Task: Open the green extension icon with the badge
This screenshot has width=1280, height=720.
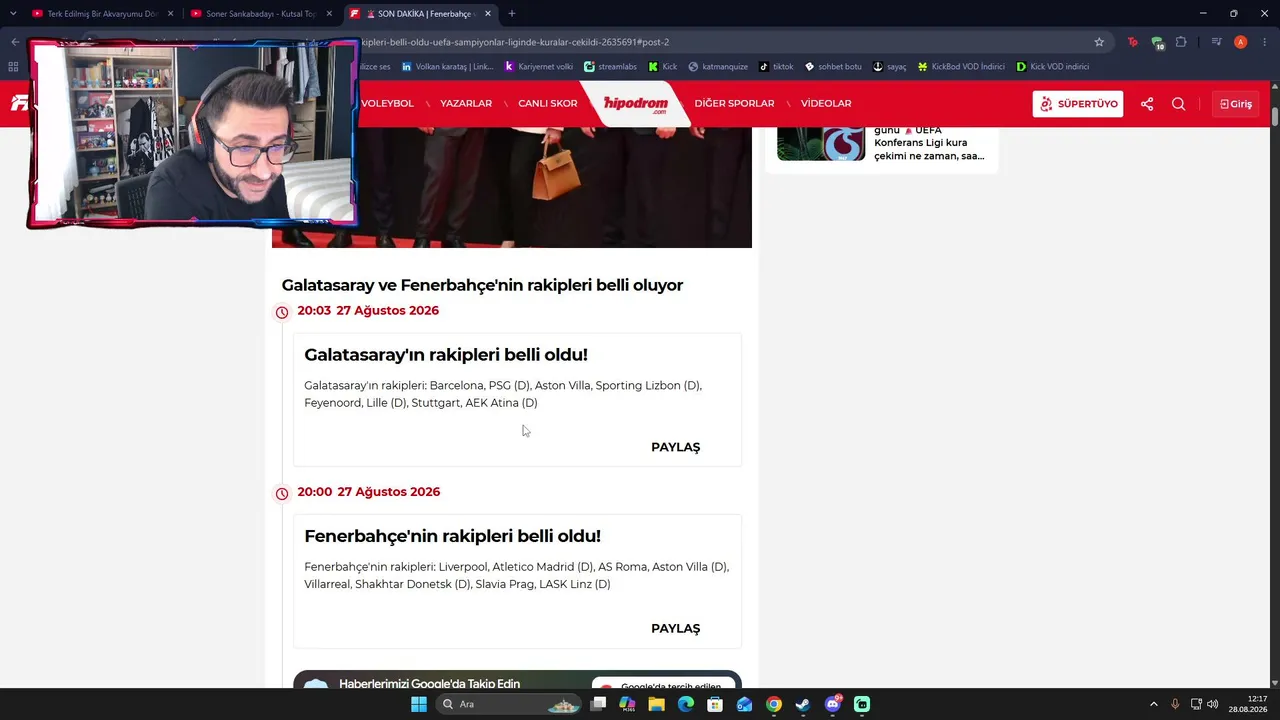Action: [x=1157, y=43]
